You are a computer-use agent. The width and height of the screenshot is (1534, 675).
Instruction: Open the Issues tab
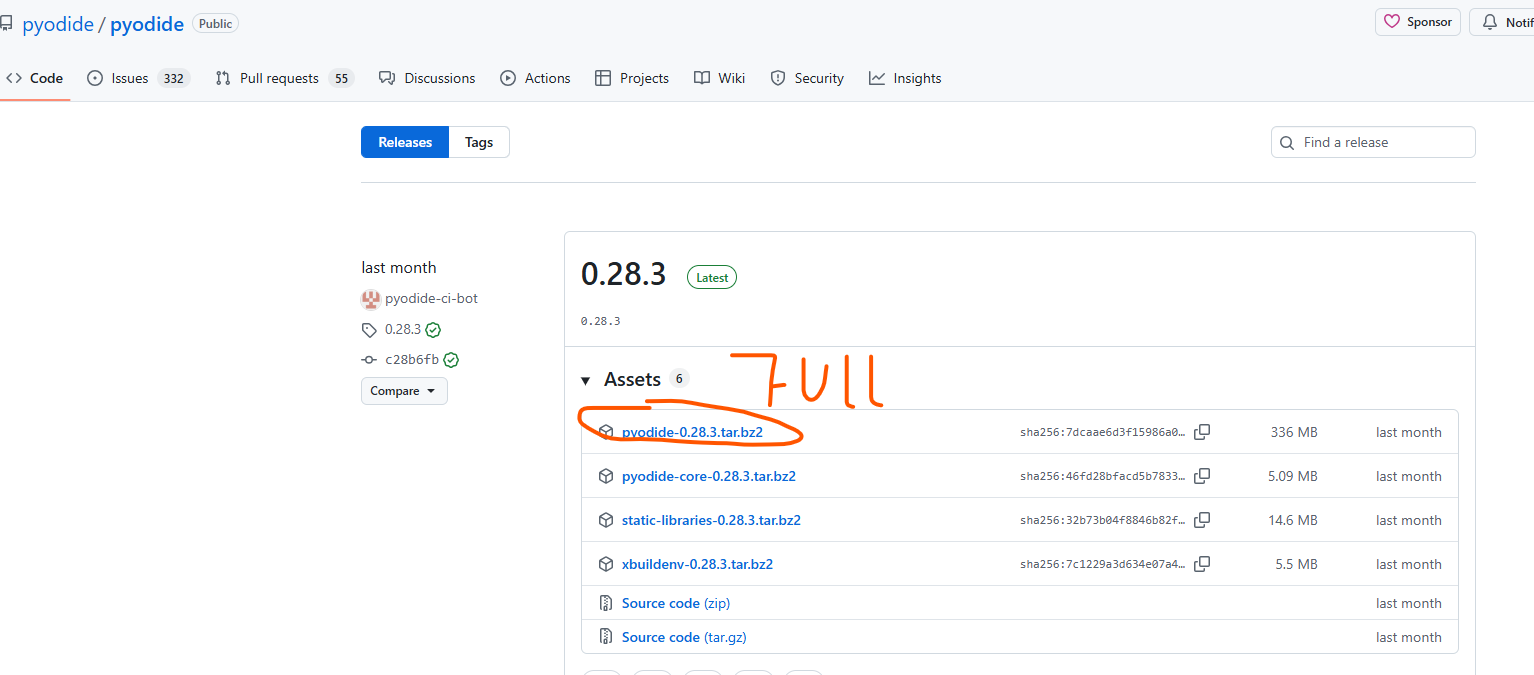[x=130, y=78]
